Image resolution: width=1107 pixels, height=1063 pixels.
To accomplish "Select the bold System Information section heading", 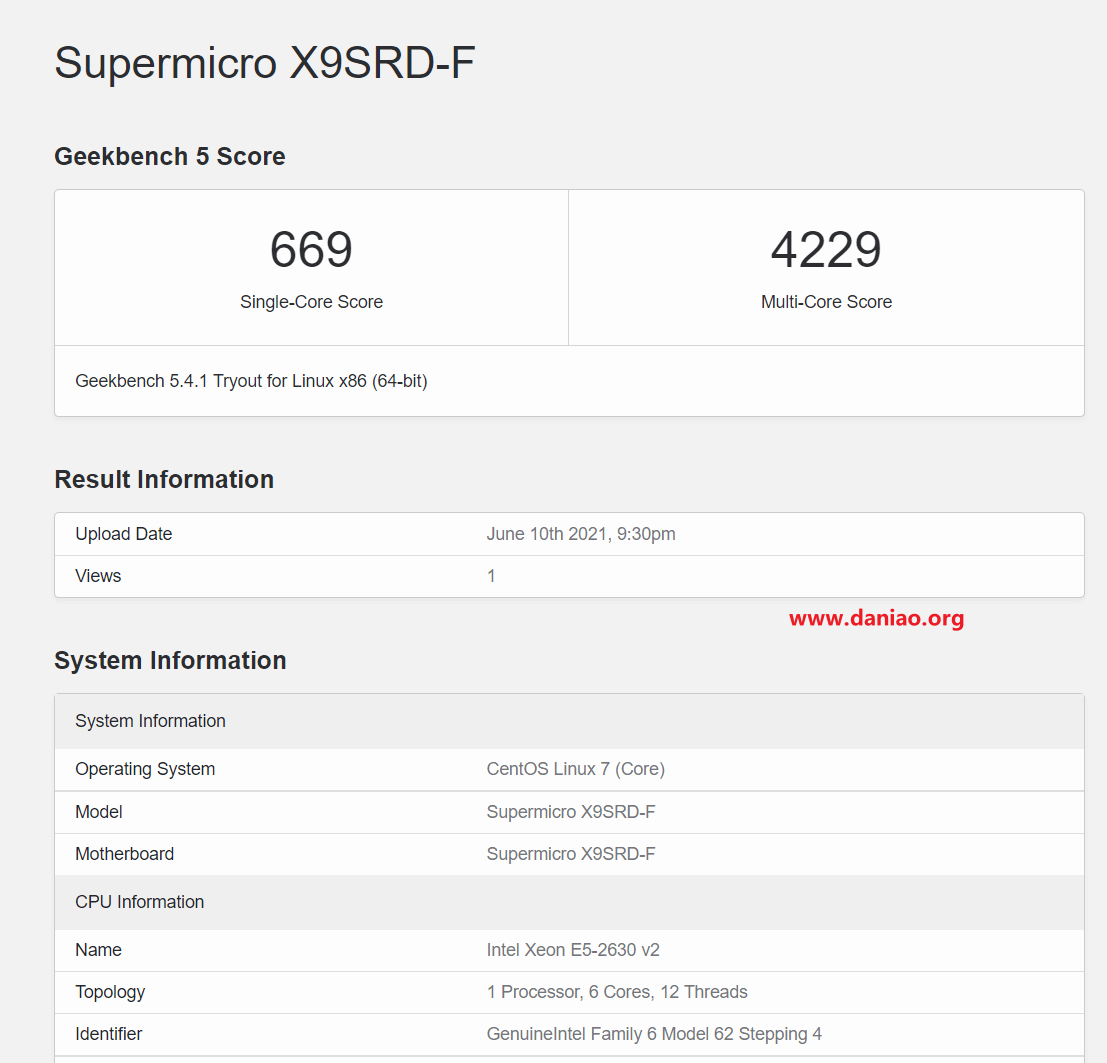I will click(x=170, y=661).
